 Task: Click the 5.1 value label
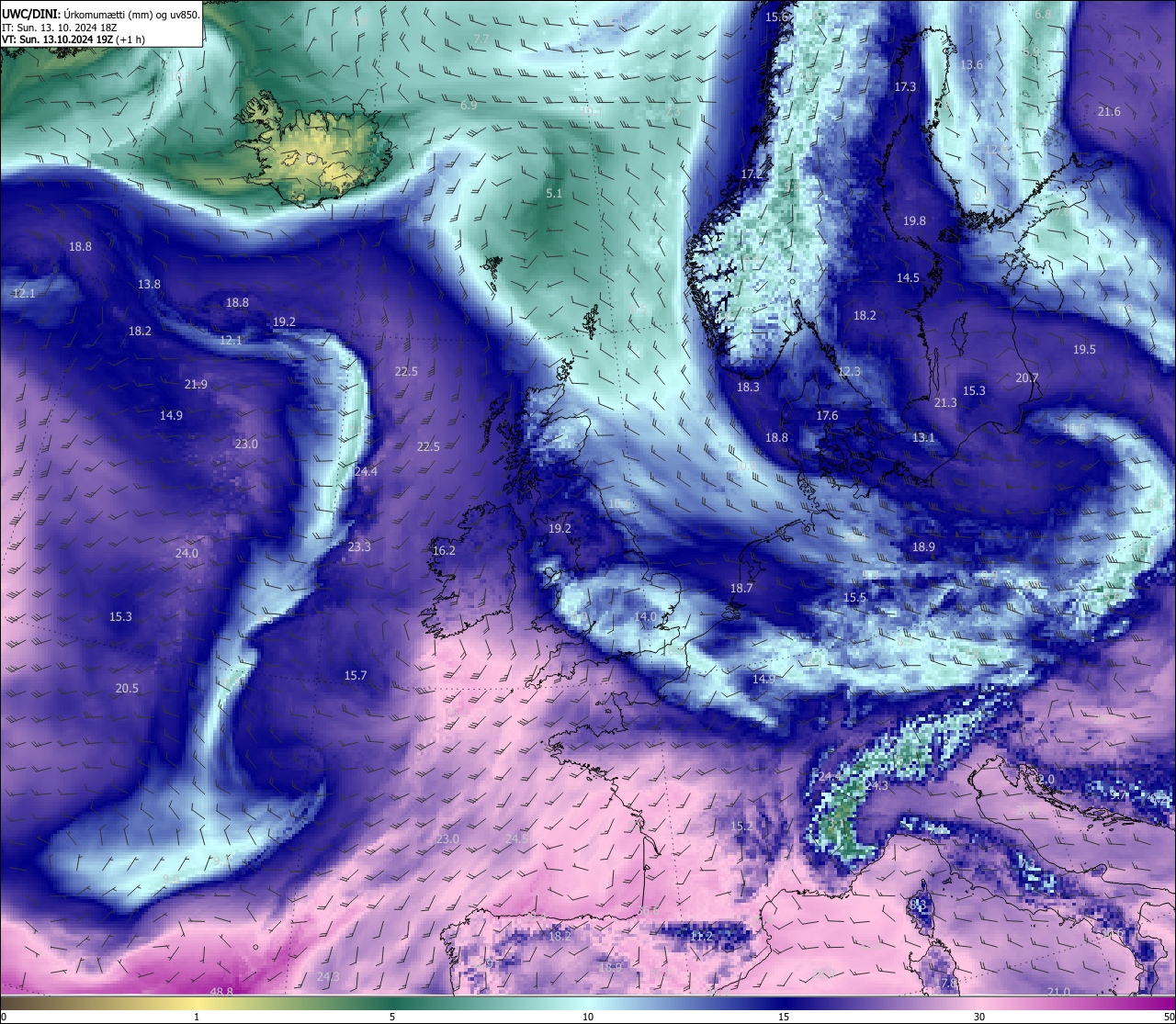pos(554,194)
